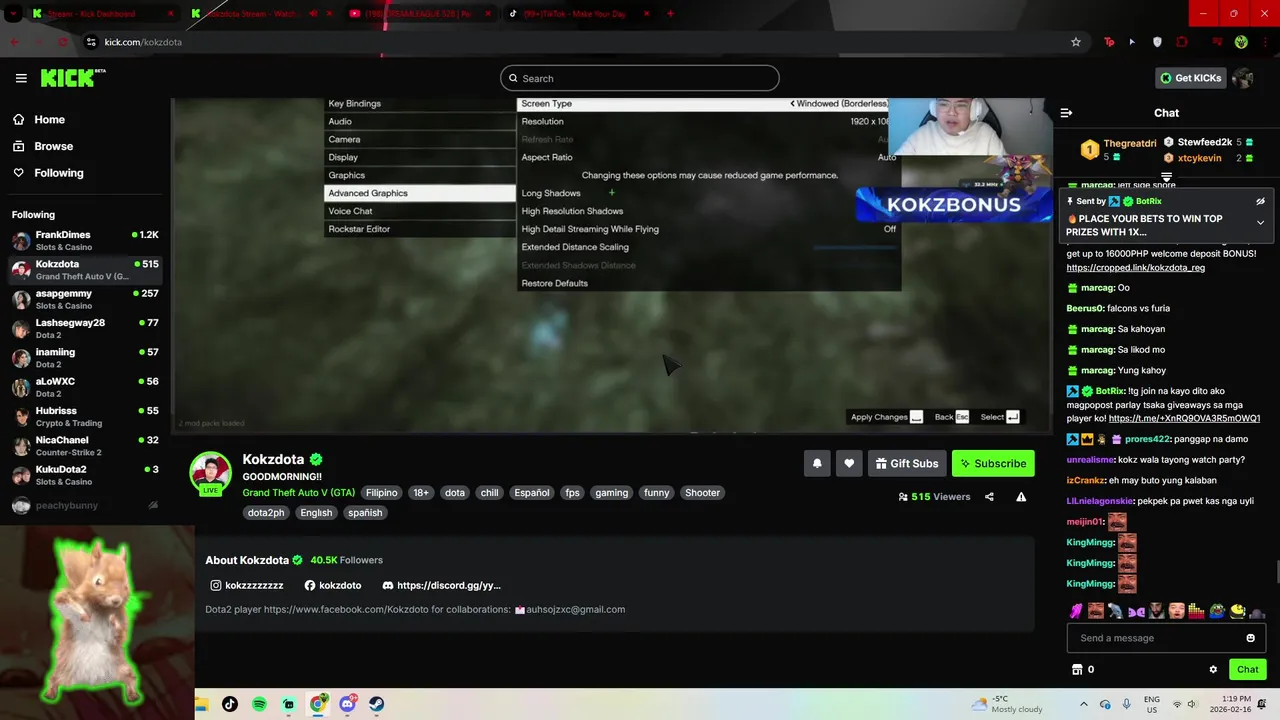Open NicaChanel channel

(85, 445)
